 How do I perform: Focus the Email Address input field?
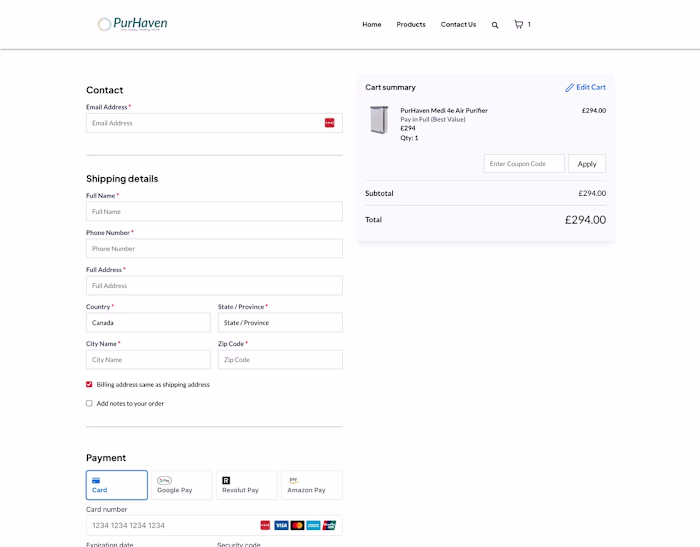point(214,123)
